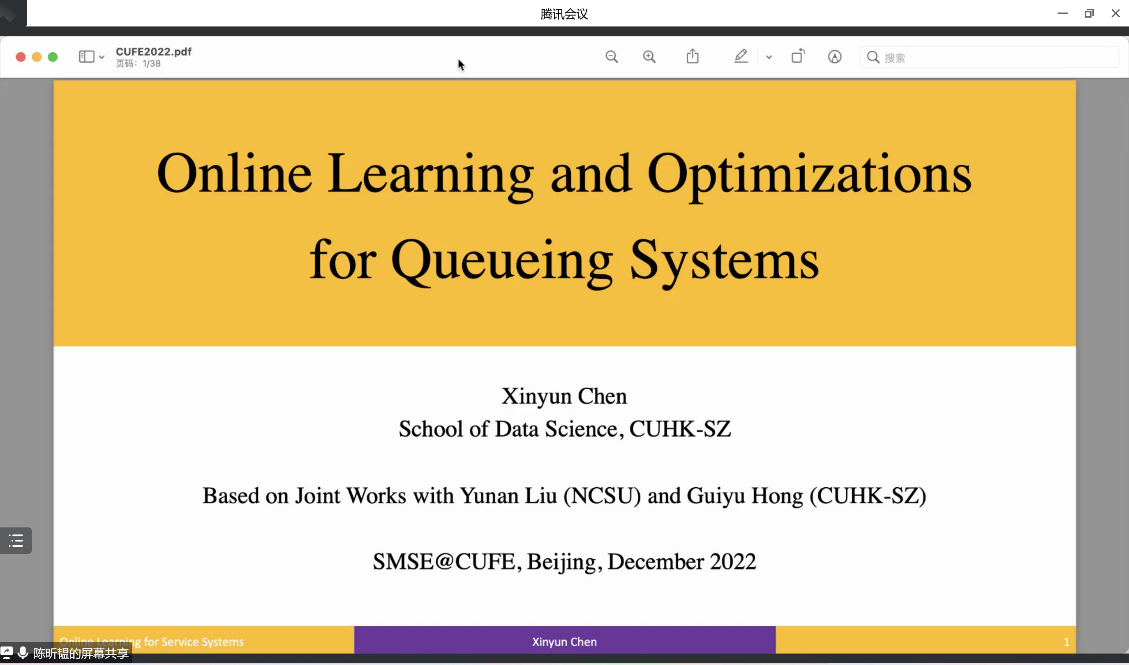
Task: Restore the 腾讯会议 meeting window size
Action: coord(1089,13)
